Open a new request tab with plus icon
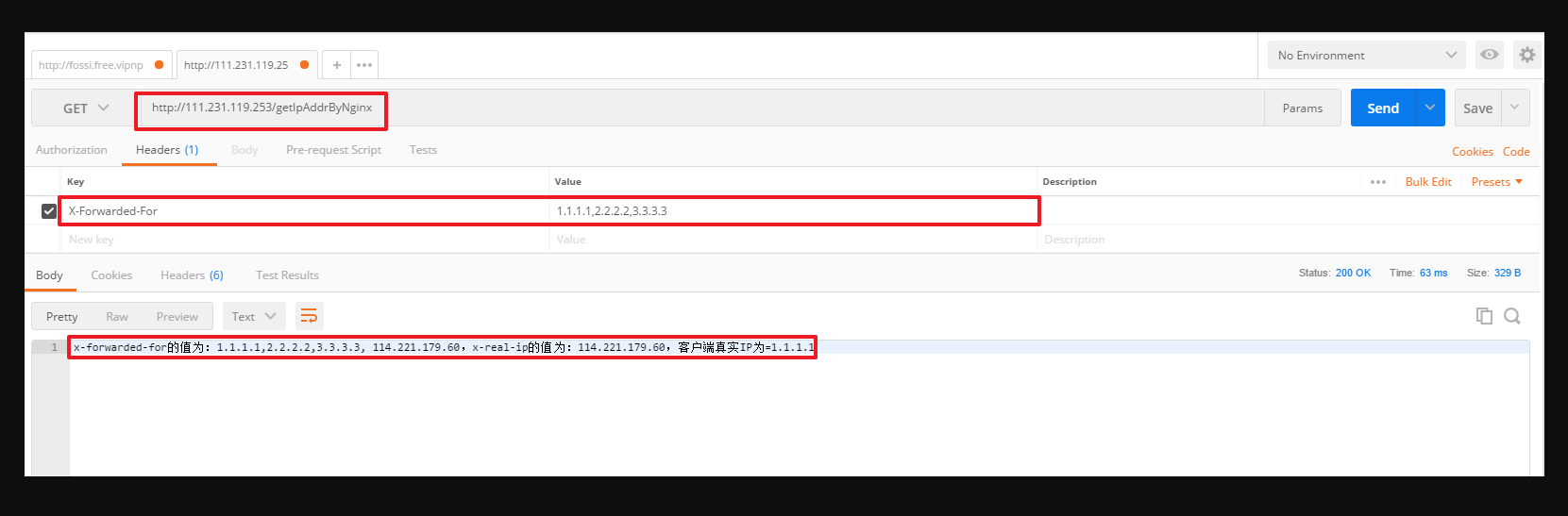 337,65
